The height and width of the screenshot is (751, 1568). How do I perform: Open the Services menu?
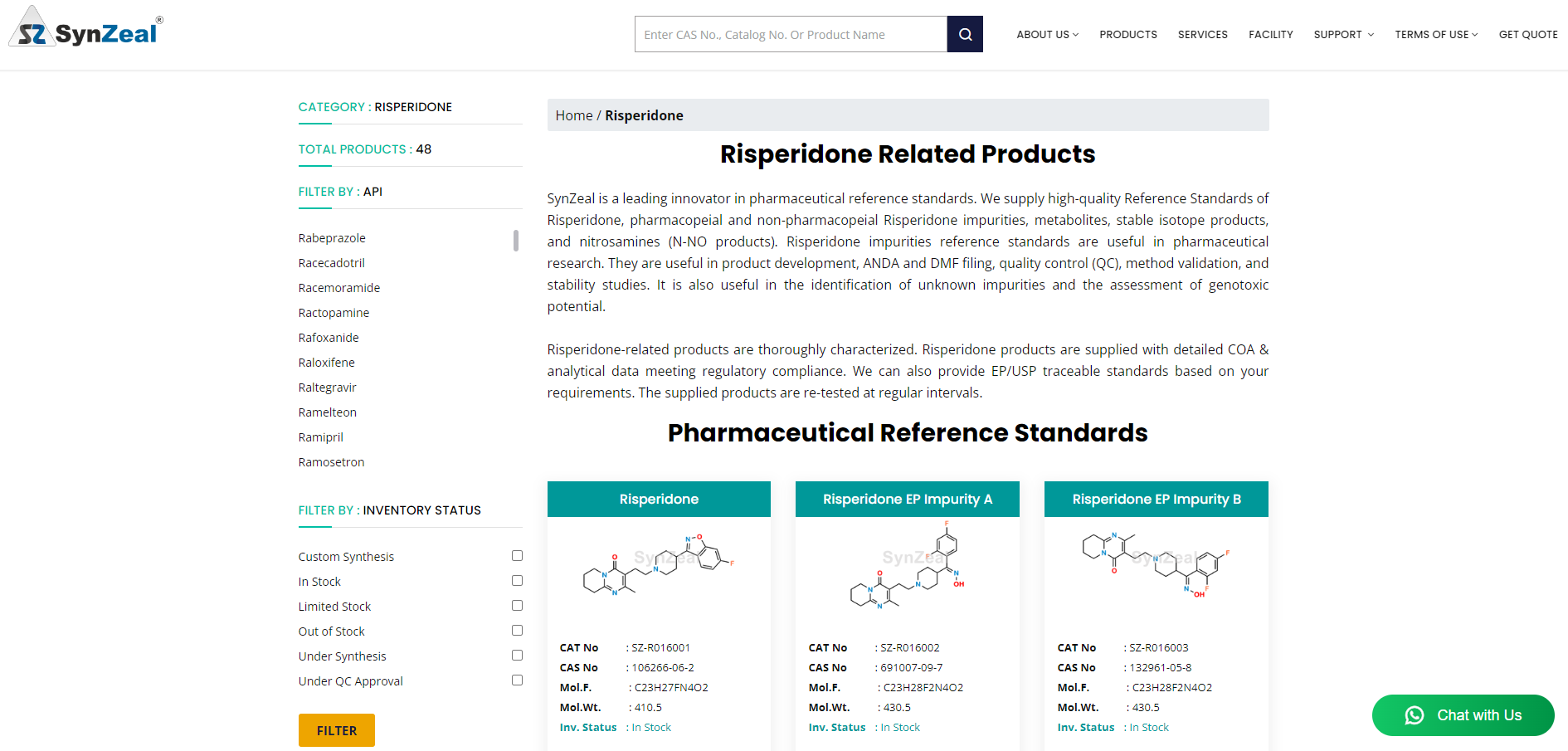(1202, 34)
